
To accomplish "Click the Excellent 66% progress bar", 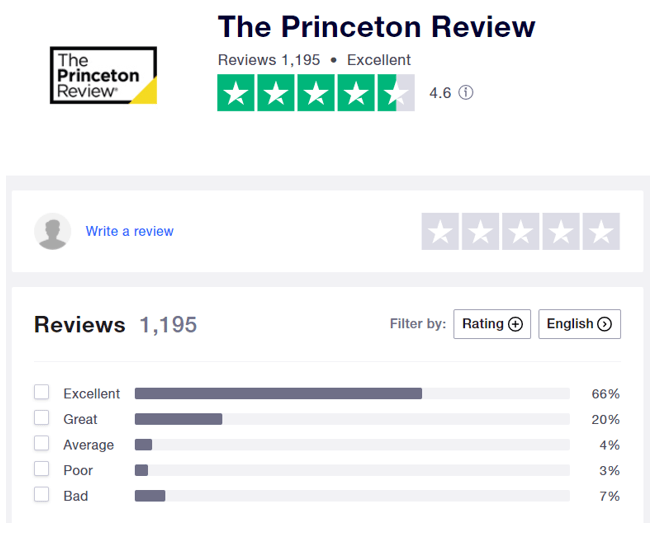I will (x=352, y=394).
